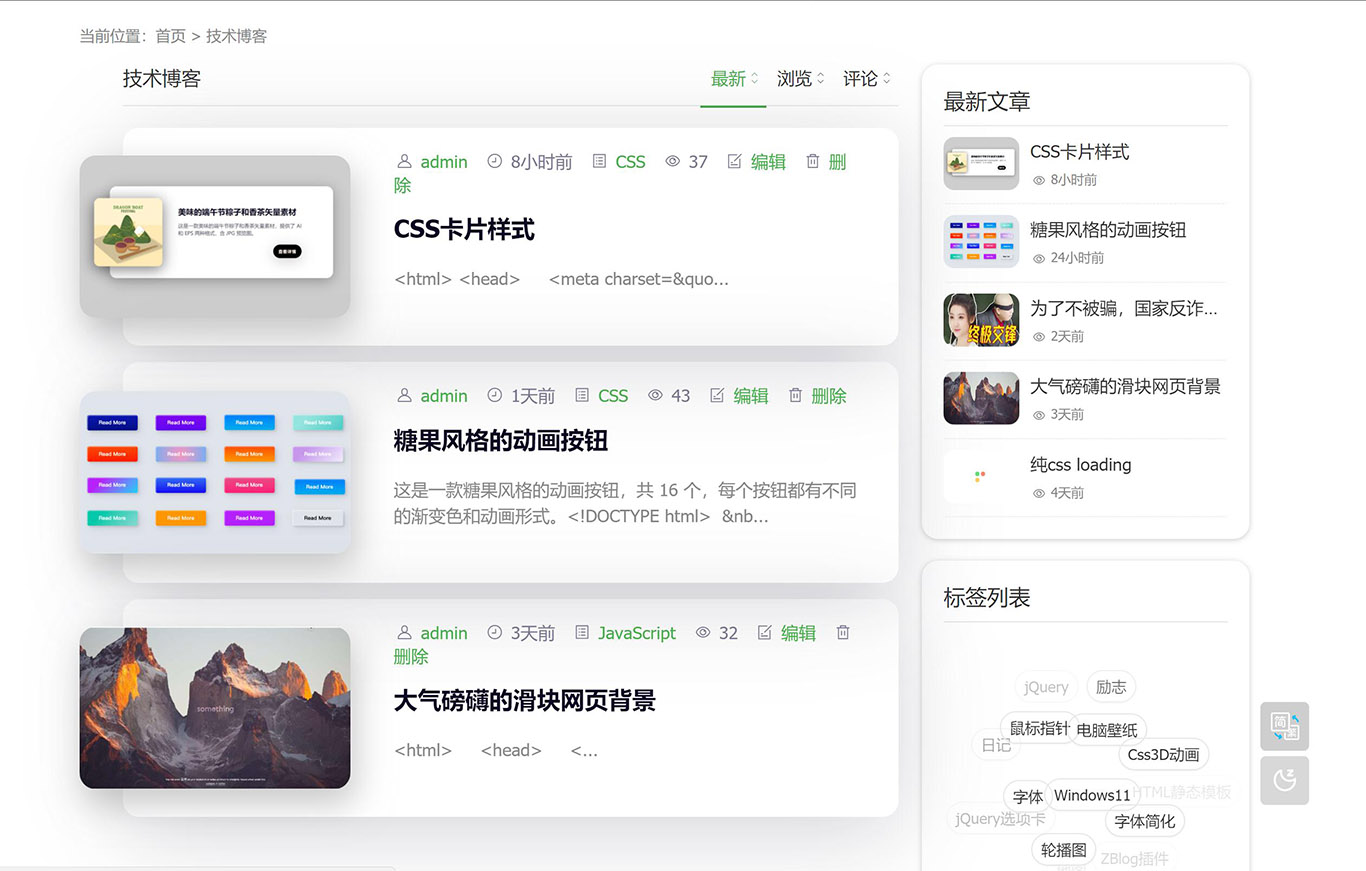
Task: Select the Css3D动画 tag
Action: click(1162, 755)
